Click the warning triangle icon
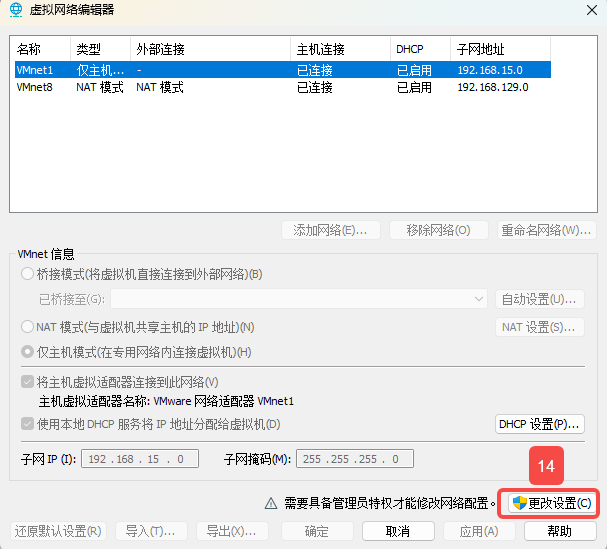607x549 pixels. point(271,503)
